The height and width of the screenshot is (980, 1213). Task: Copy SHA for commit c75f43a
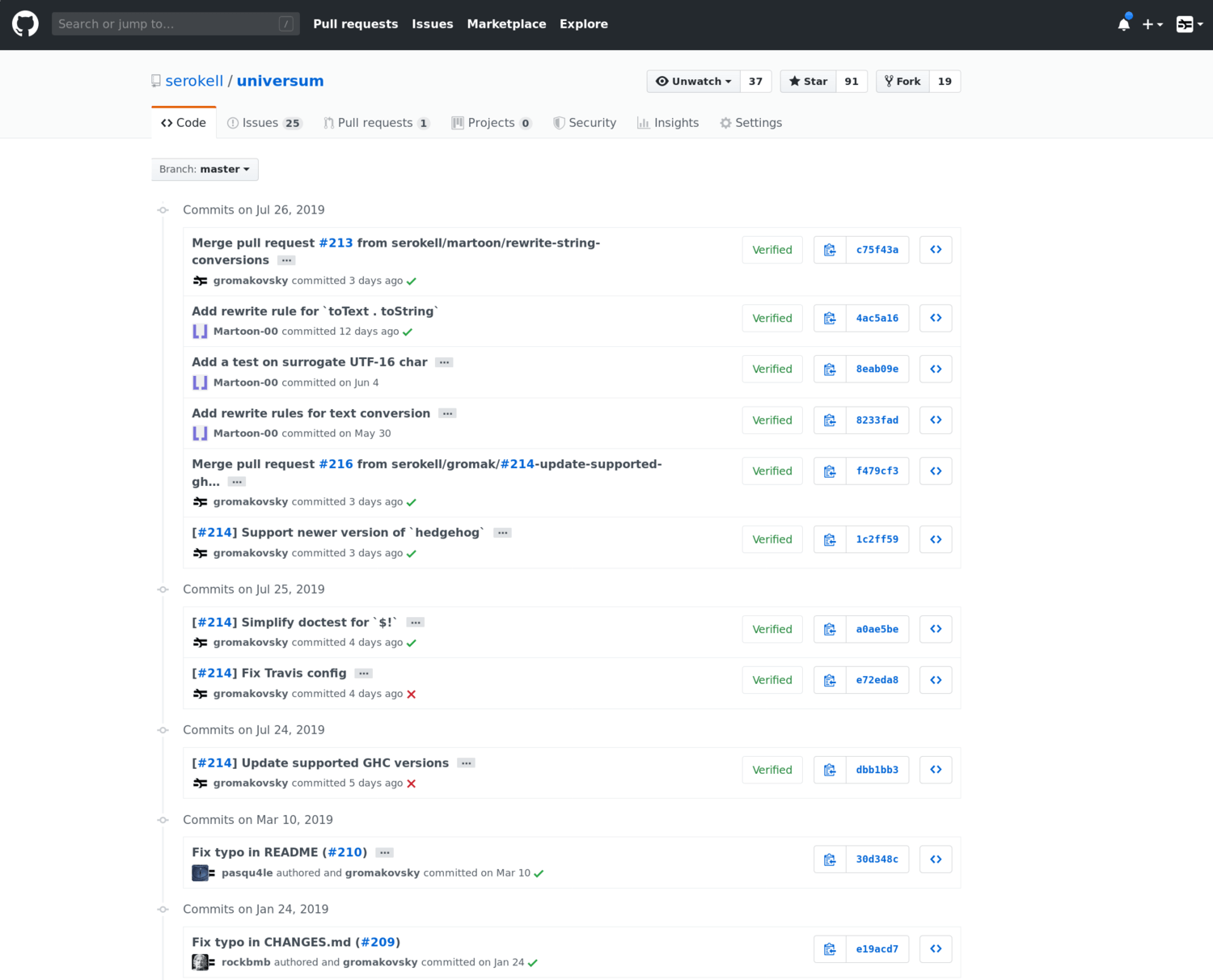(x=830, y=250)
